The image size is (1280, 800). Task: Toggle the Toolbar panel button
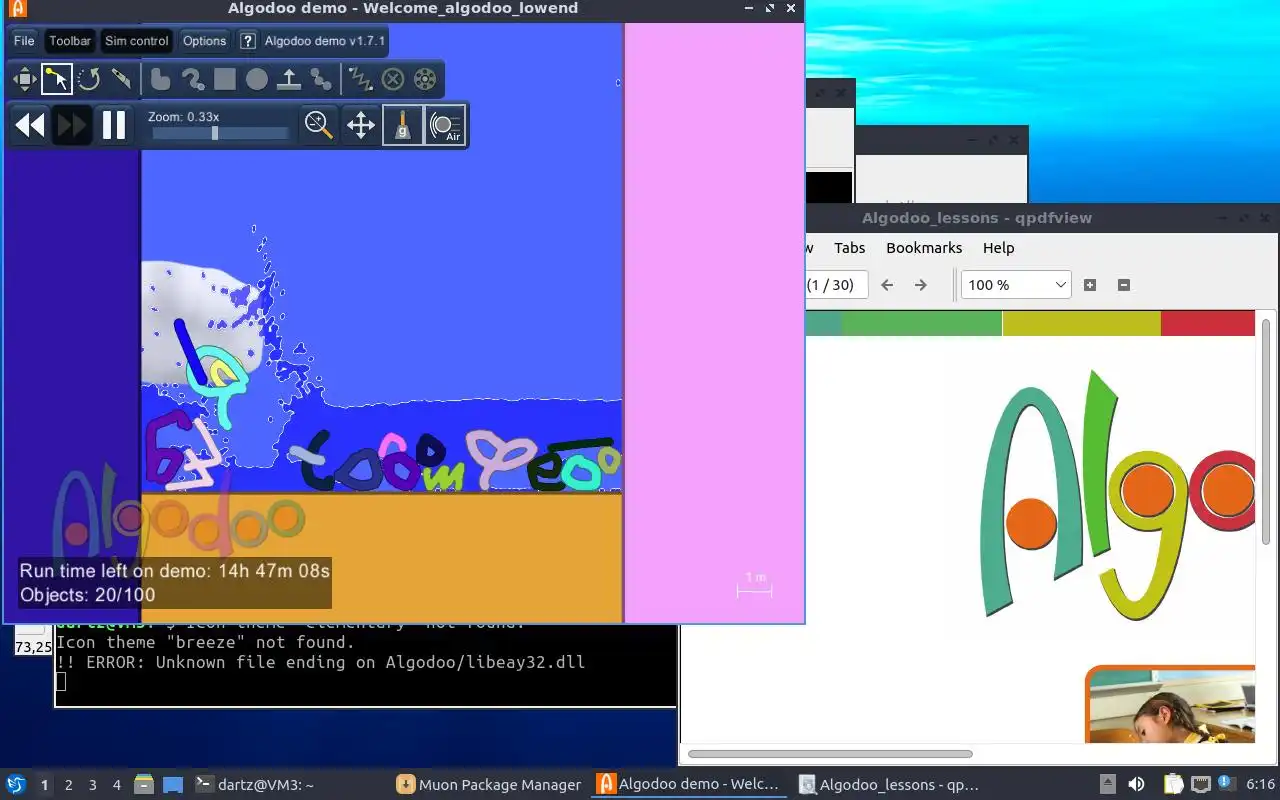point(70,41)
